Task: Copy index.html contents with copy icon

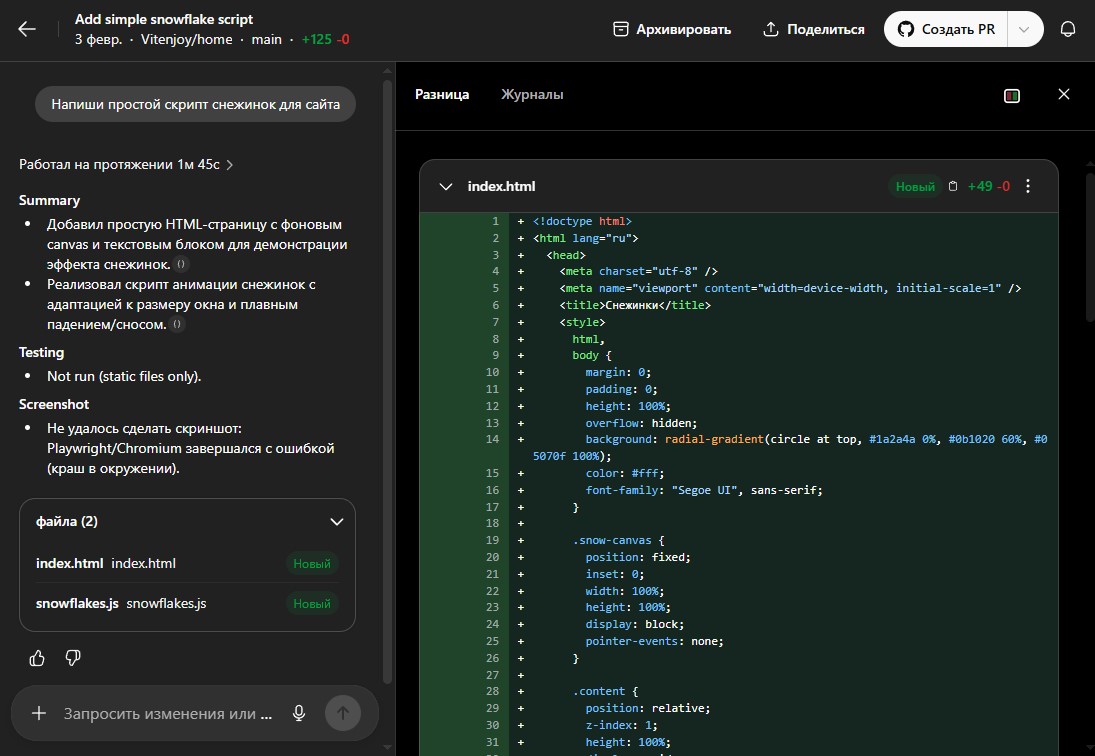Action: (953, 186)
